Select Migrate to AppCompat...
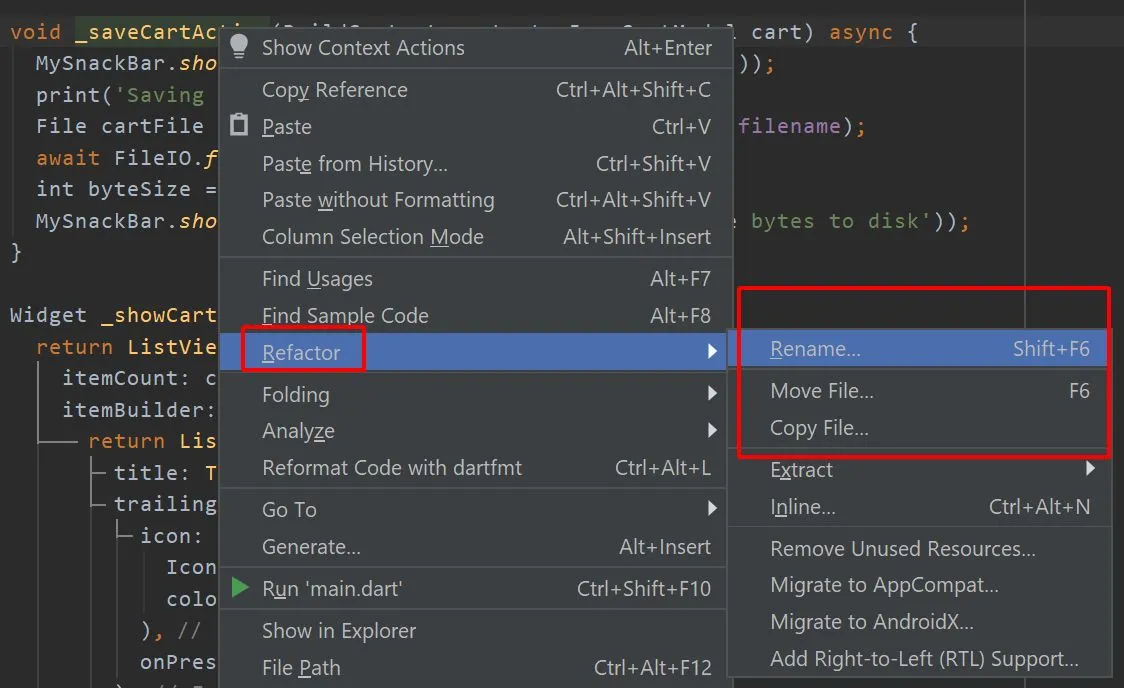The width and height of the screenshot is (1124, 688). click(884, 585)
